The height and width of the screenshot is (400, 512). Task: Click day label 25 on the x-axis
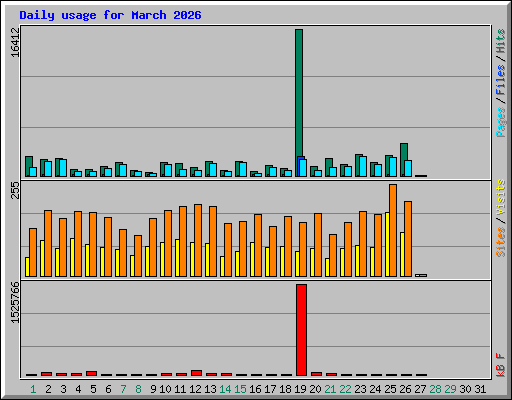(390, 389)
